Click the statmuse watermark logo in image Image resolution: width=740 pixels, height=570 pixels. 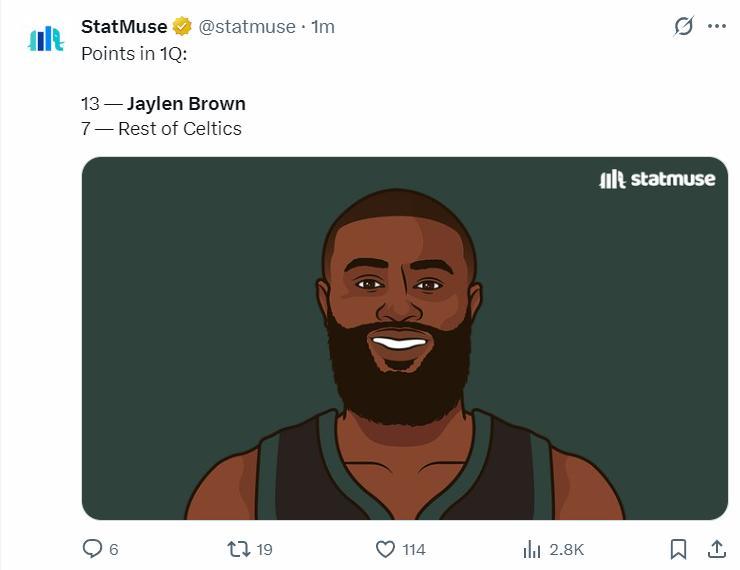657,179
